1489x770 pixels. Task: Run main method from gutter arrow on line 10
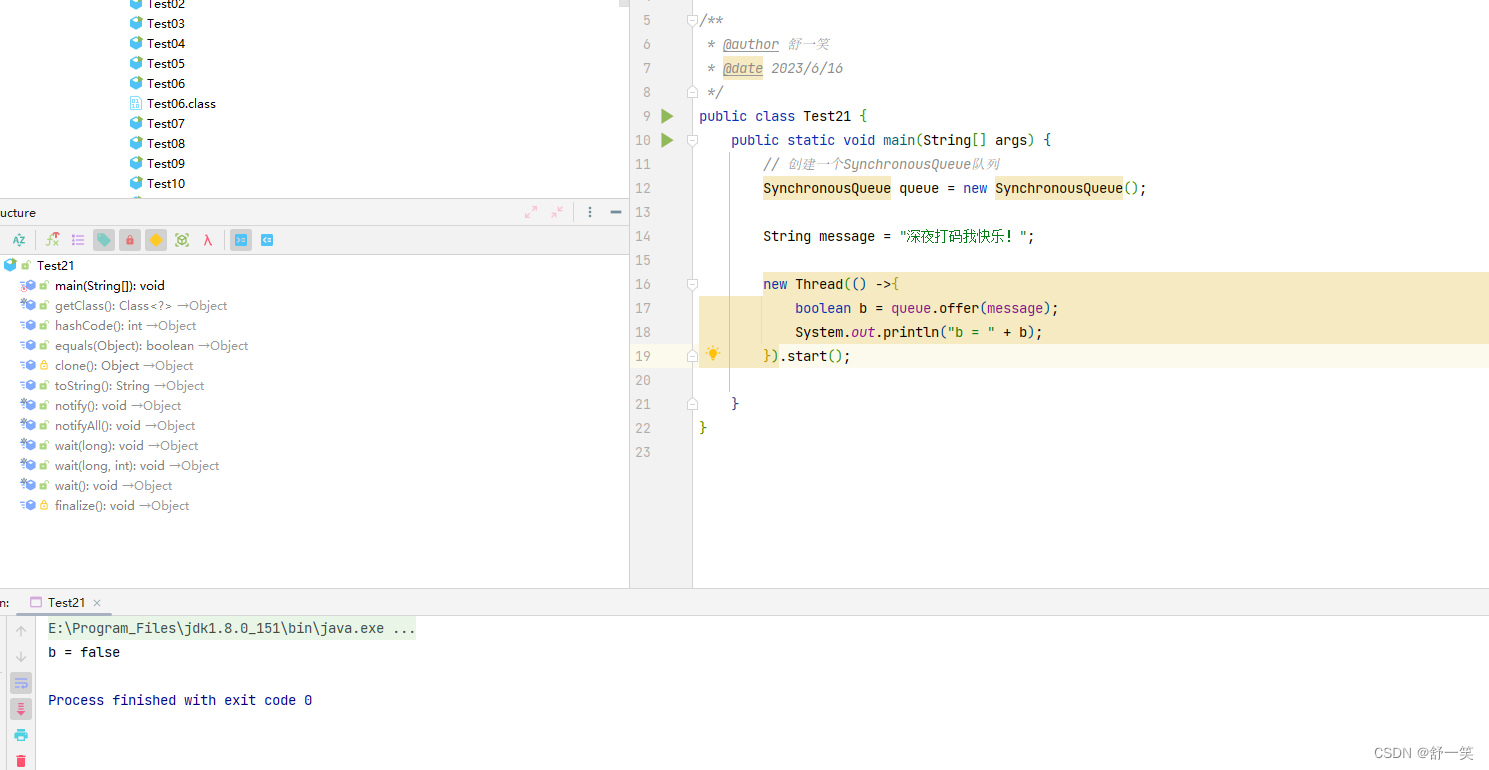(x=668, y=140)
